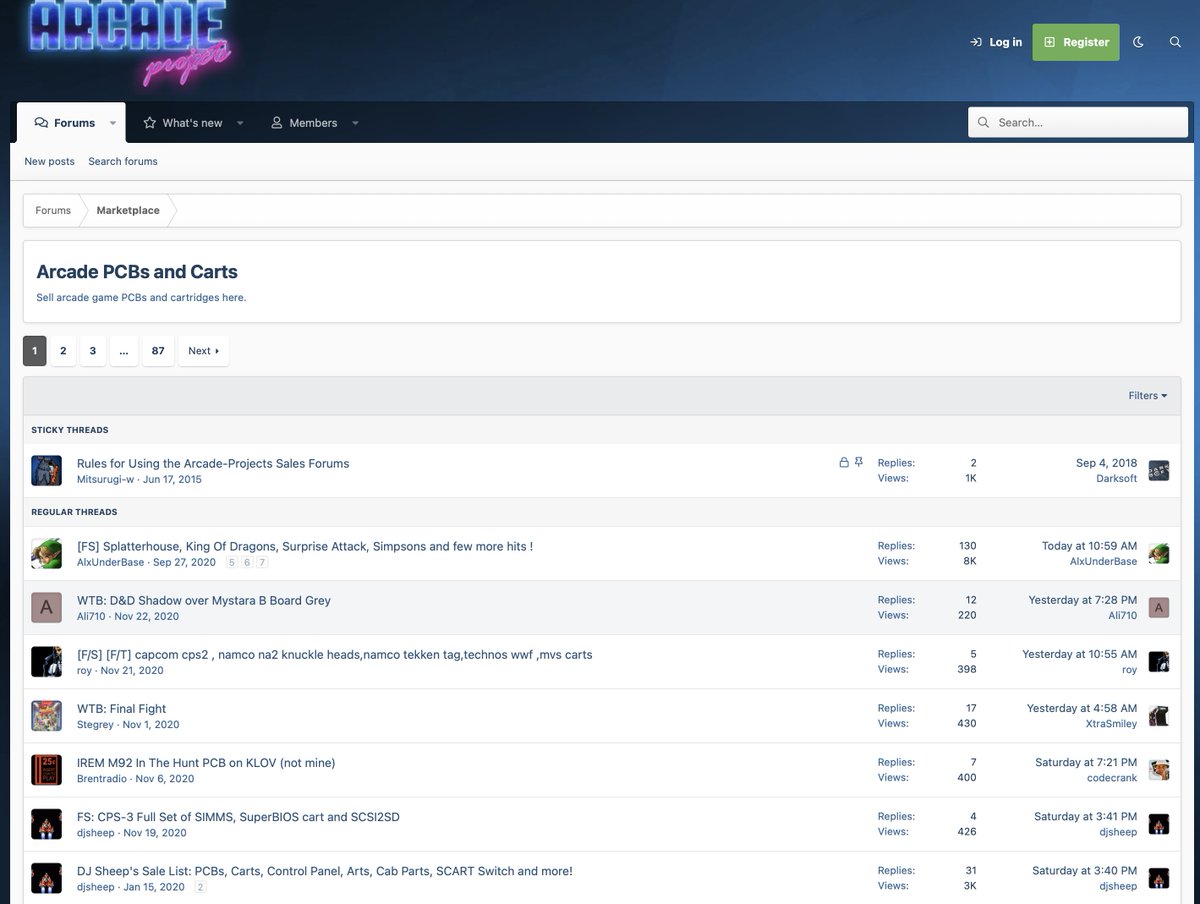This screenshot has height=904, width=1200.
Task: Open the WTB: Final Fight thread
Action: tap(122, 708)
